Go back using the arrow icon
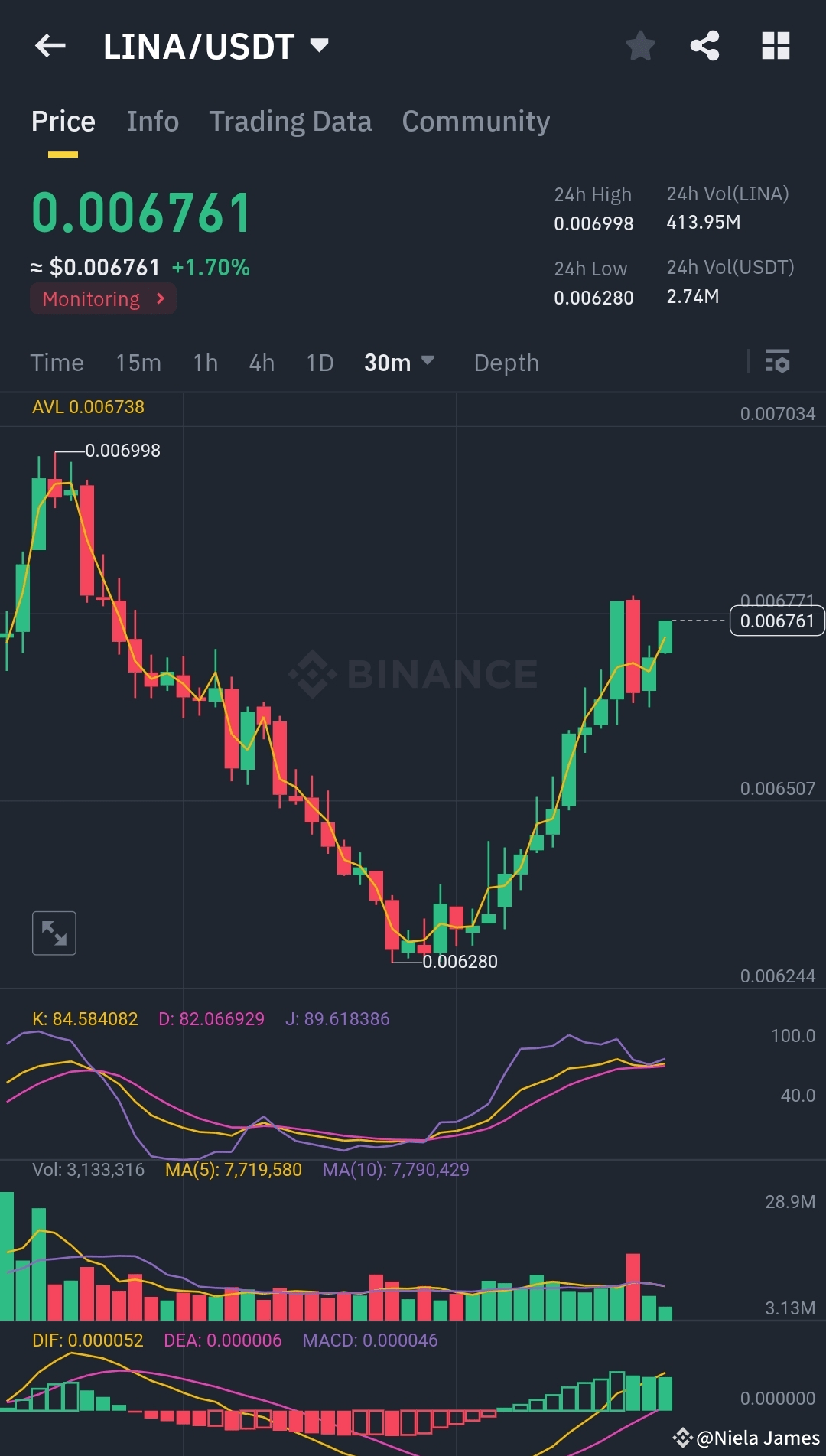This screenshot has width=826, height=1456. (50, 46)
